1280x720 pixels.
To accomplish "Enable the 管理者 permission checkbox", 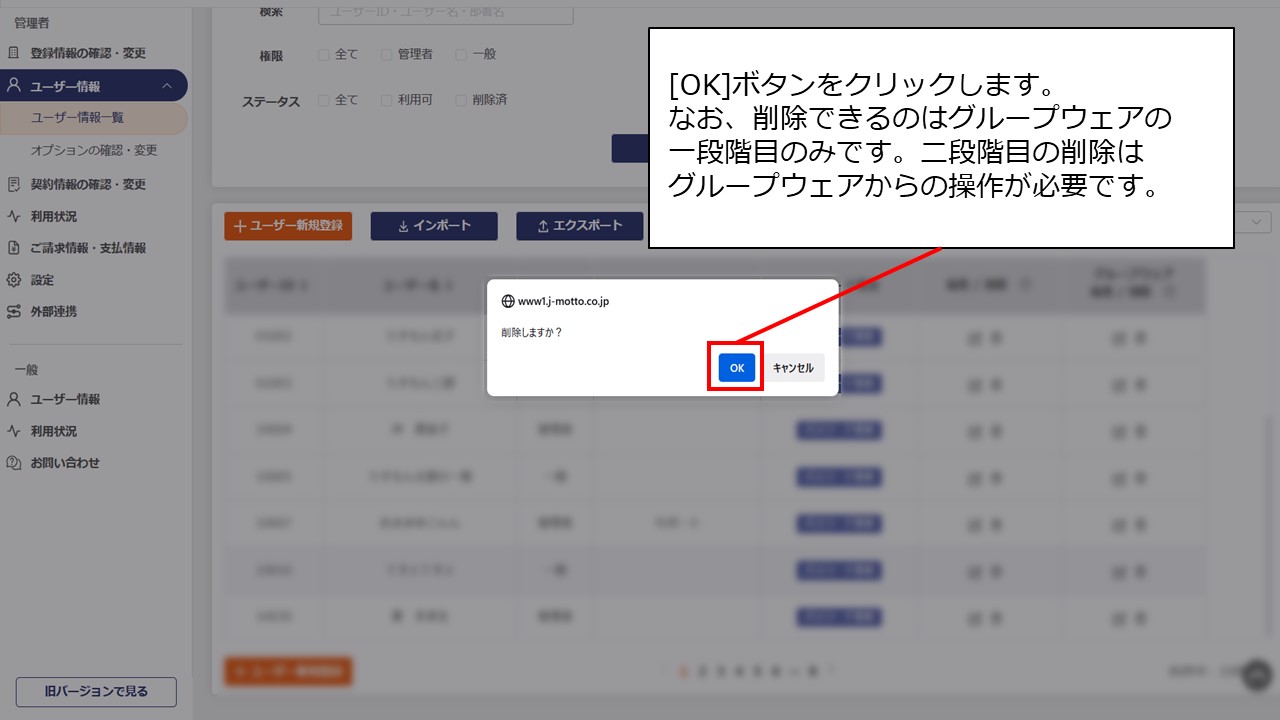I will [x=388, y=54].
